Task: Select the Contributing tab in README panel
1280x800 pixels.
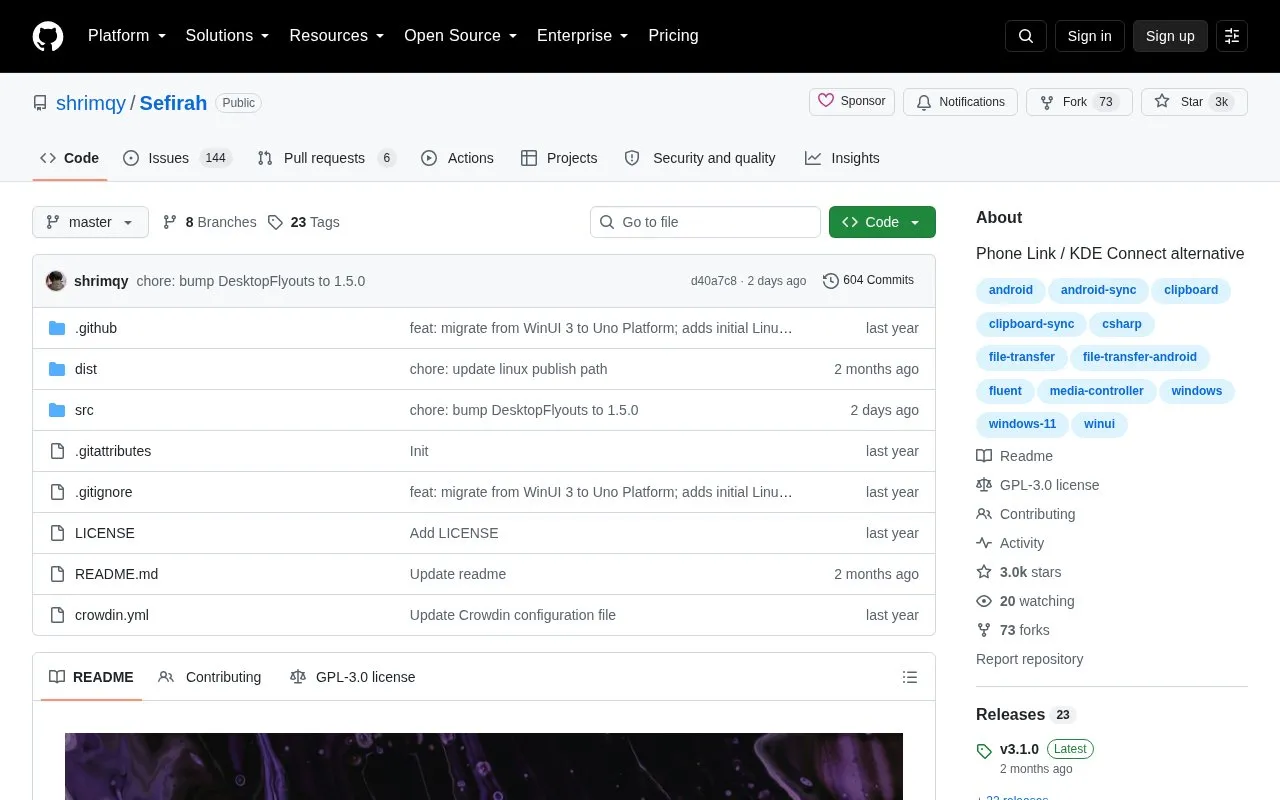Action: click(x=210, y=677)
